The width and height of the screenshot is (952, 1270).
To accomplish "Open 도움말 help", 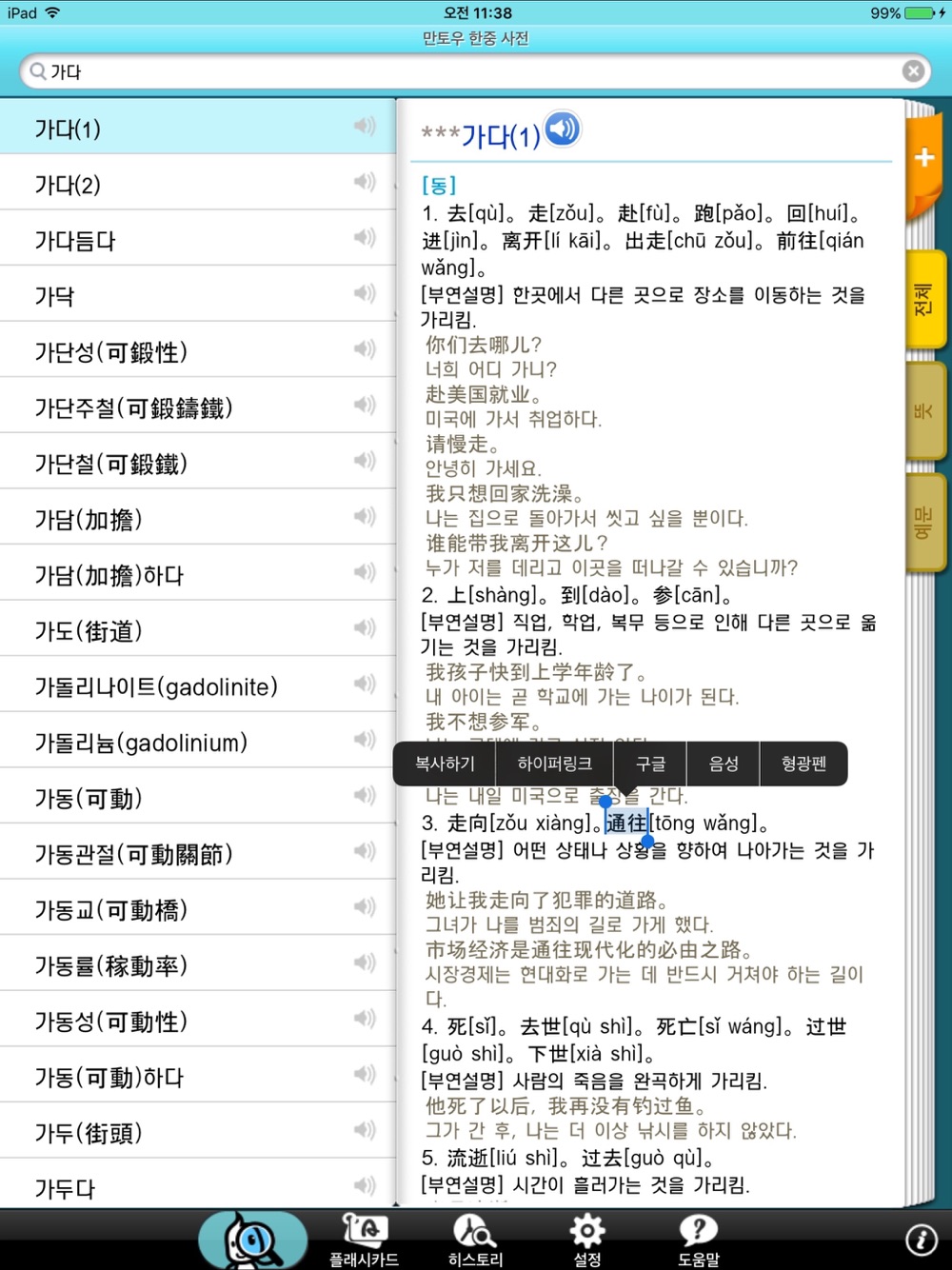I will click(698, 1240).
